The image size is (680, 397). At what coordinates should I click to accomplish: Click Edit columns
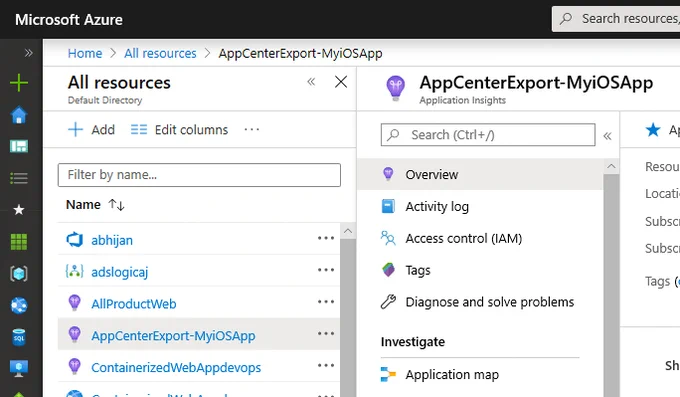click(x=179, y=129)
